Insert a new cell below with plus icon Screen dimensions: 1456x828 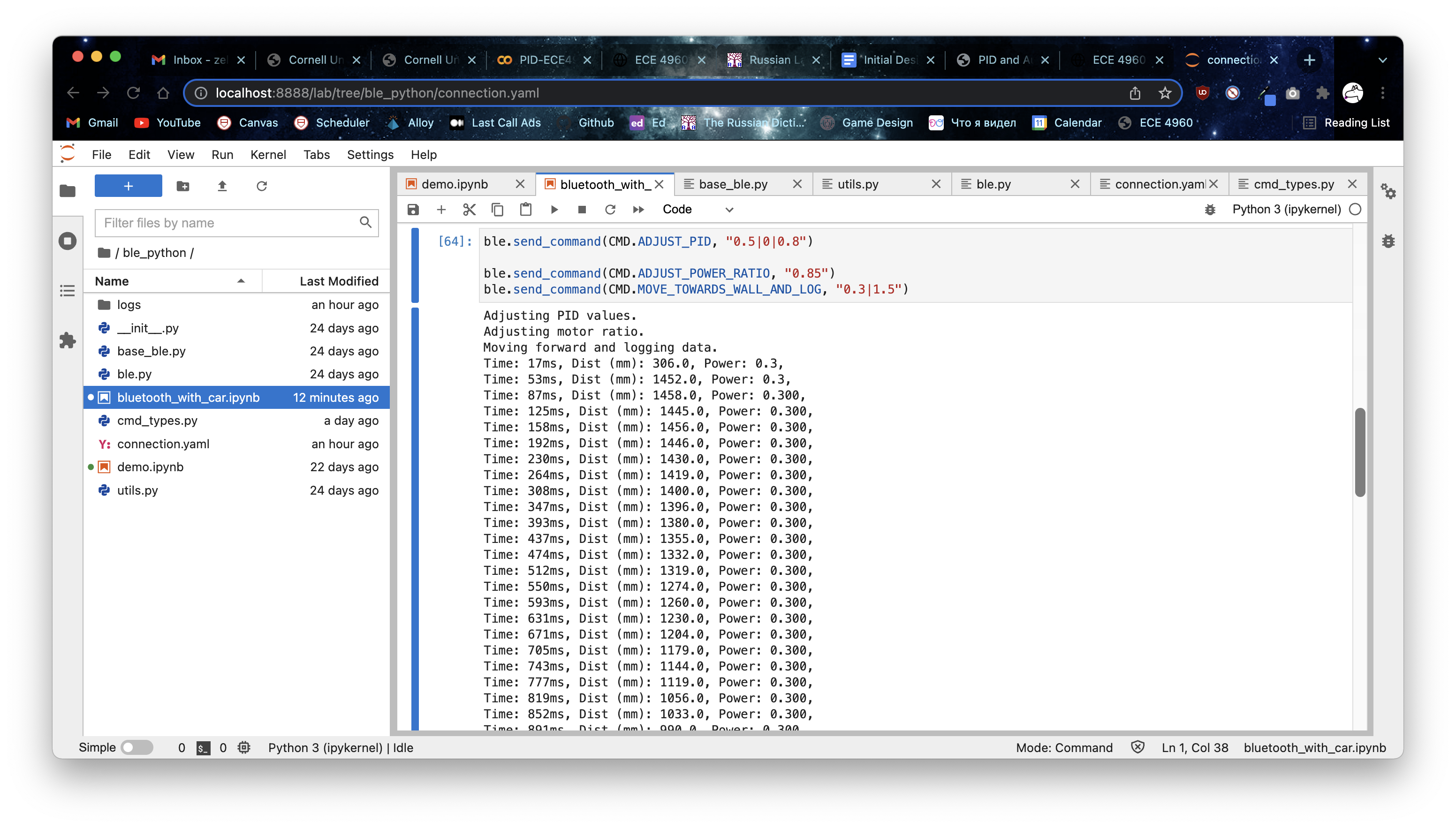441,209
